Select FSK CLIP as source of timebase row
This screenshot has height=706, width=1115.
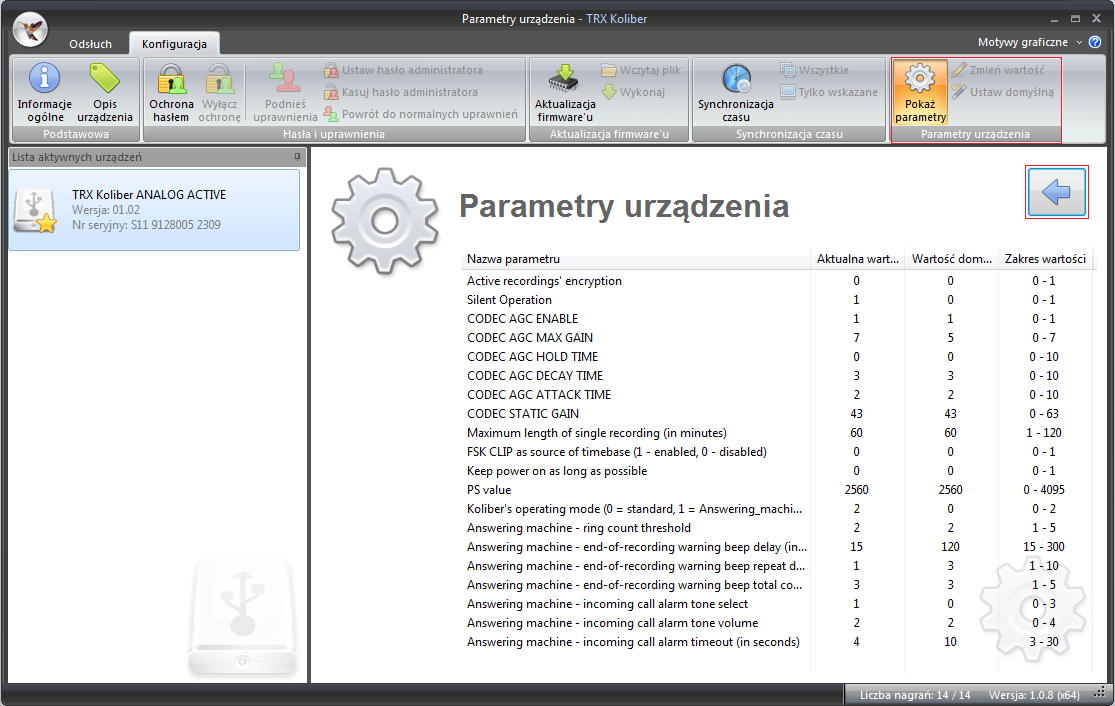point(777,451)
